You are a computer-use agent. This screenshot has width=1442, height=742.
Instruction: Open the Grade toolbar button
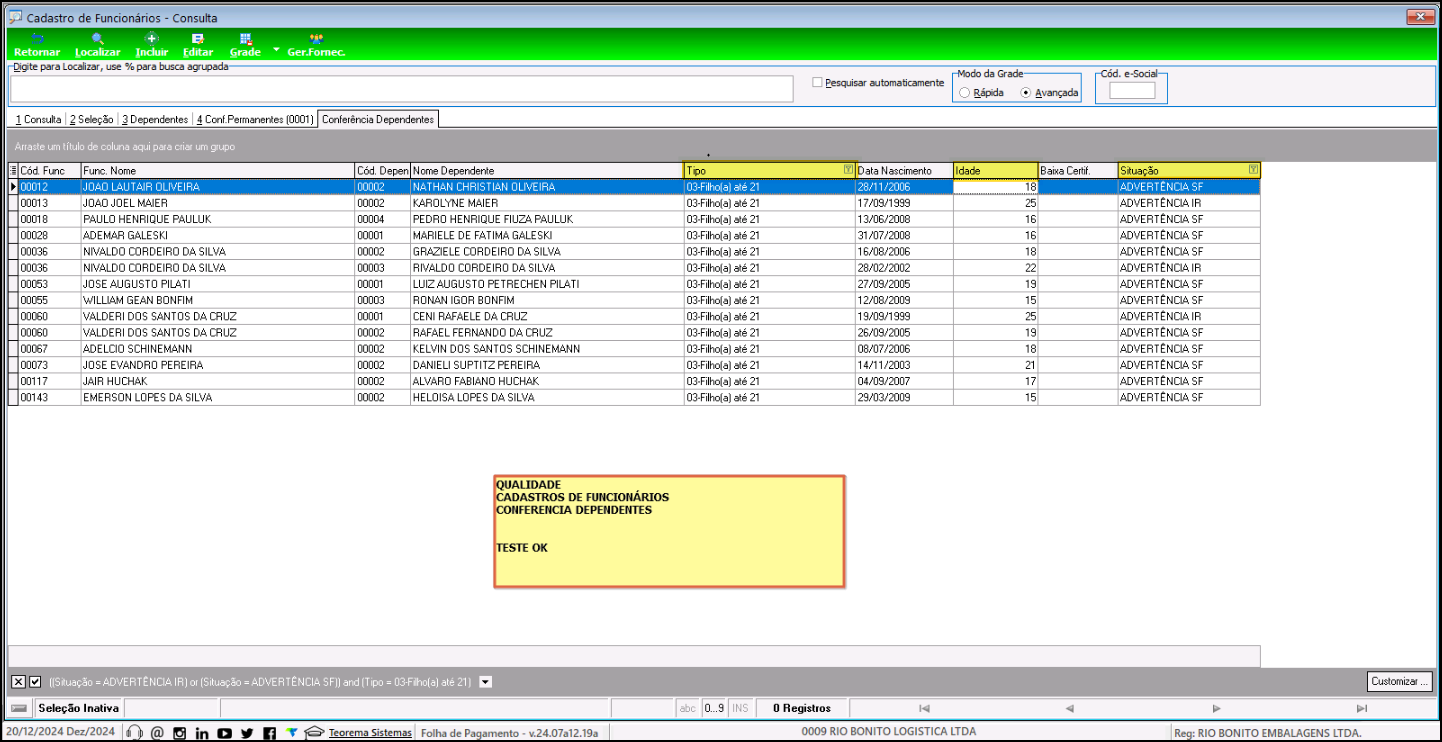245,45
